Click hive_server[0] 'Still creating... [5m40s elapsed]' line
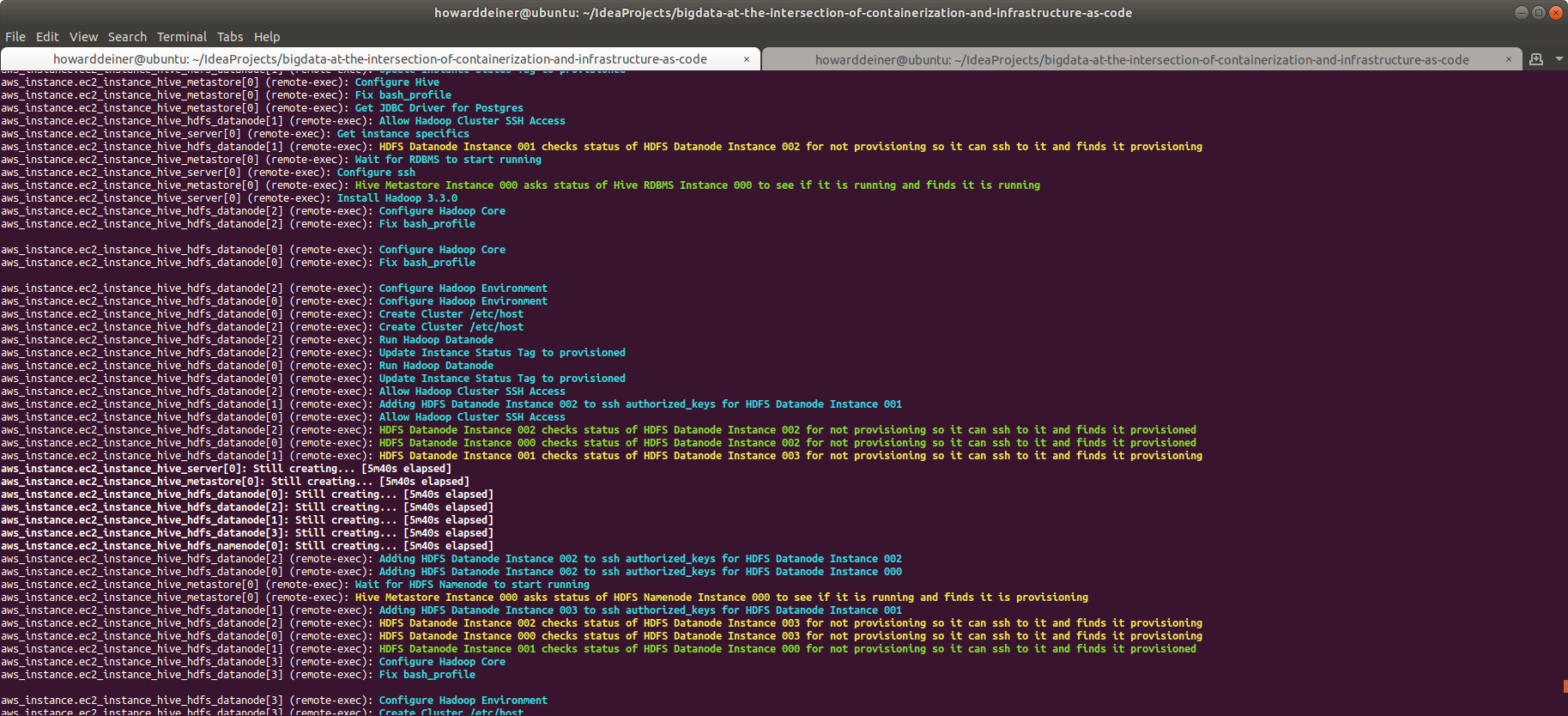 point(226,469)
